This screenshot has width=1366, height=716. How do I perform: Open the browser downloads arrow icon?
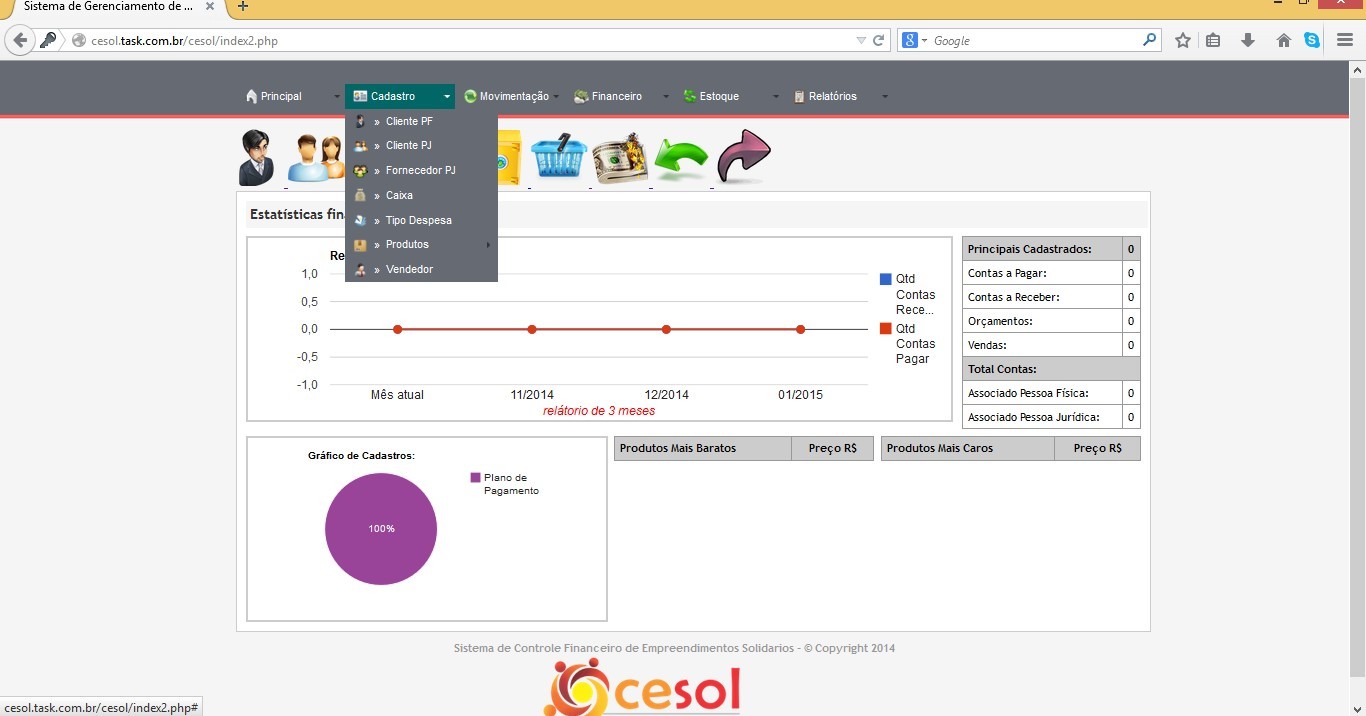click(1247, 41)
